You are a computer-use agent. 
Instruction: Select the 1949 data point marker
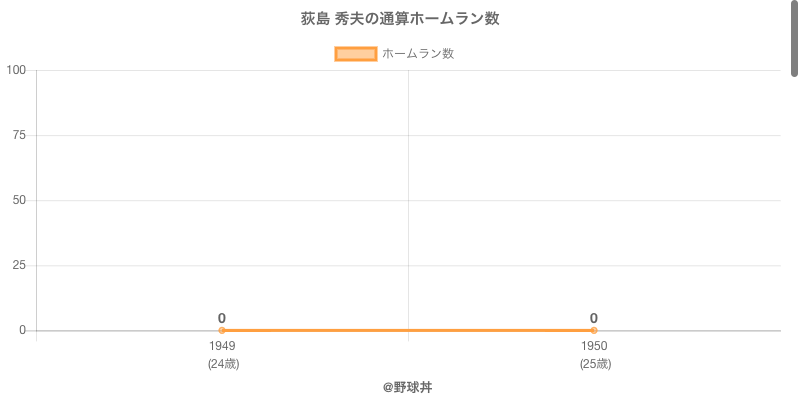(222, 331)
